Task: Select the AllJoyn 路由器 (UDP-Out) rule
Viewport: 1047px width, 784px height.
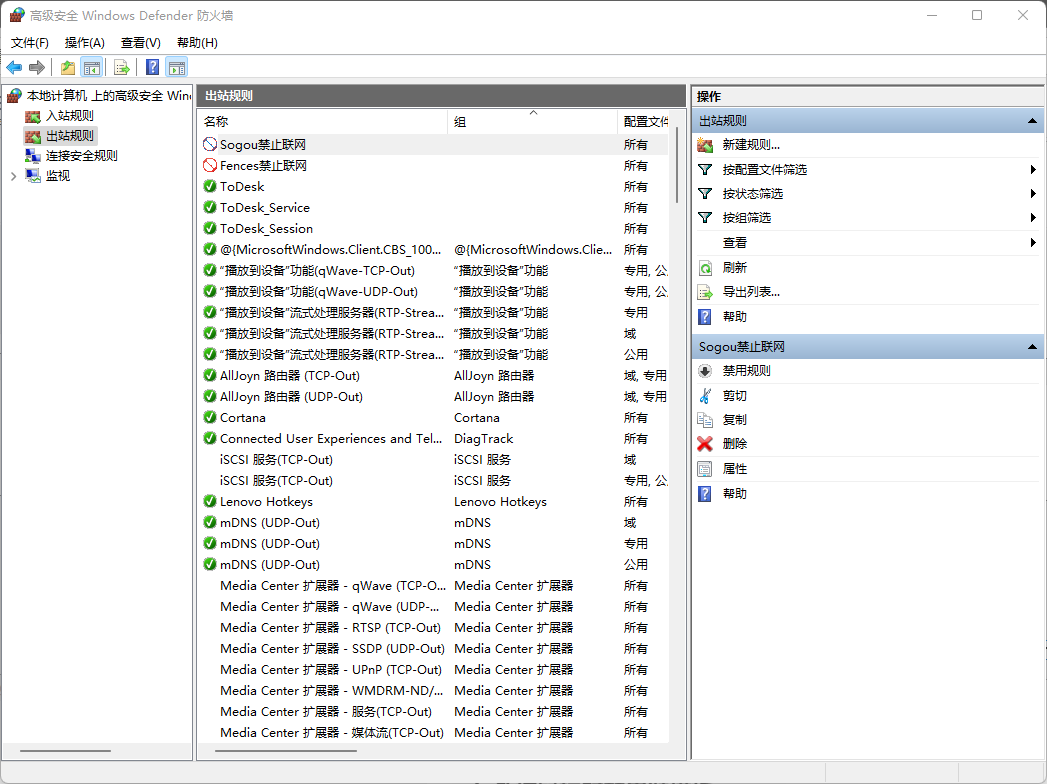Action: [x=435, y=397]
